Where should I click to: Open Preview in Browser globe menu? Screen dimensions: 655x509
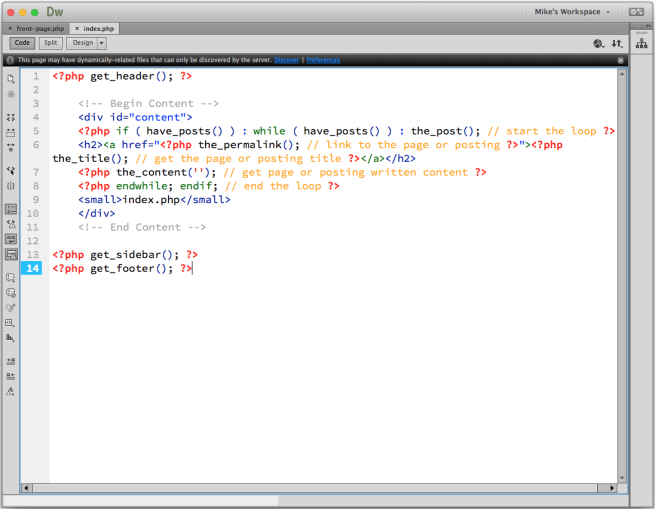(599, 43)
